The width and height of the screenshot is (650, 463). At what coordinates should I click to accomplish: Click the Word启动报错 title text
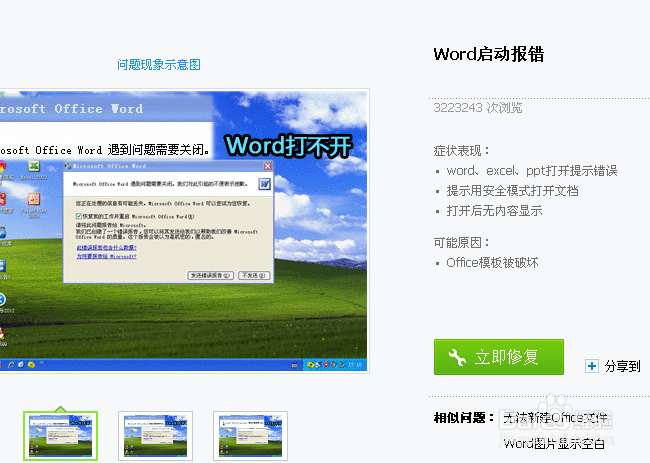pos(488,54)
